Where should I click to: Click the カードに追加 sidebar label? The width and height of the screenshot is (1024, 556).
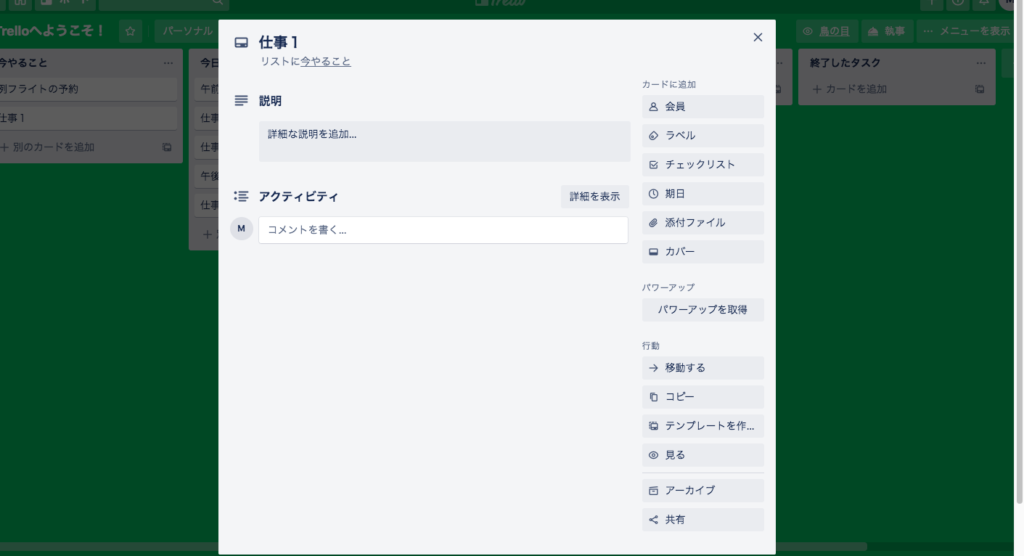coord(669,84)
